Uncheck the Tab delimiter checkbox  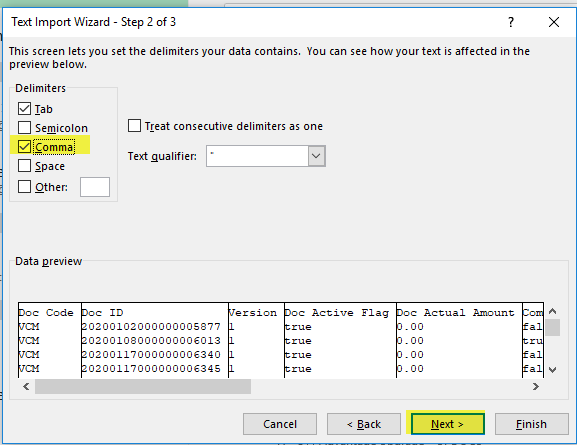tap(24, 109)
